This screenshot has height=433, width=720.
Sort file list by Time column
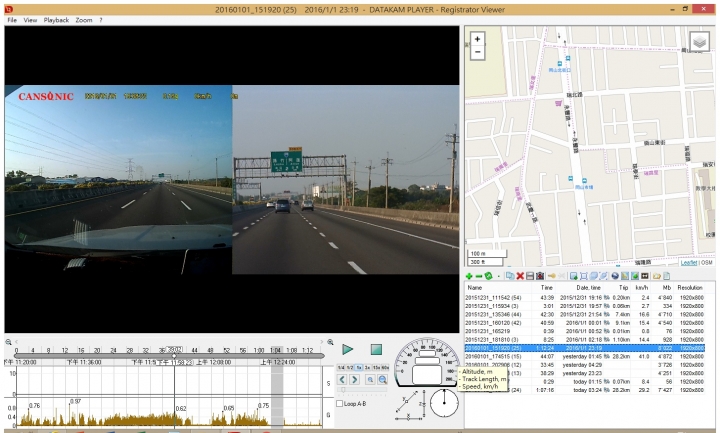click(546, 287)
